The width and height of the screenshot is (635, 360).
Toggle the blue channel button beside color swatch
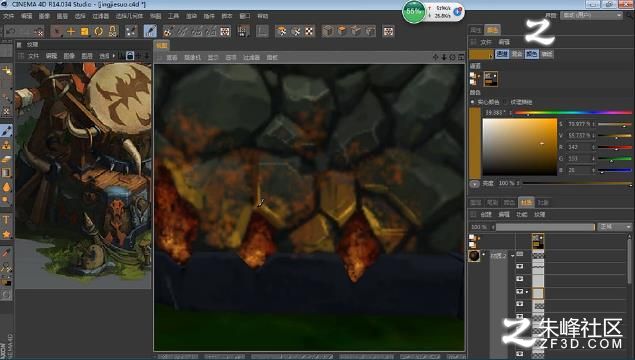[502, 54]
